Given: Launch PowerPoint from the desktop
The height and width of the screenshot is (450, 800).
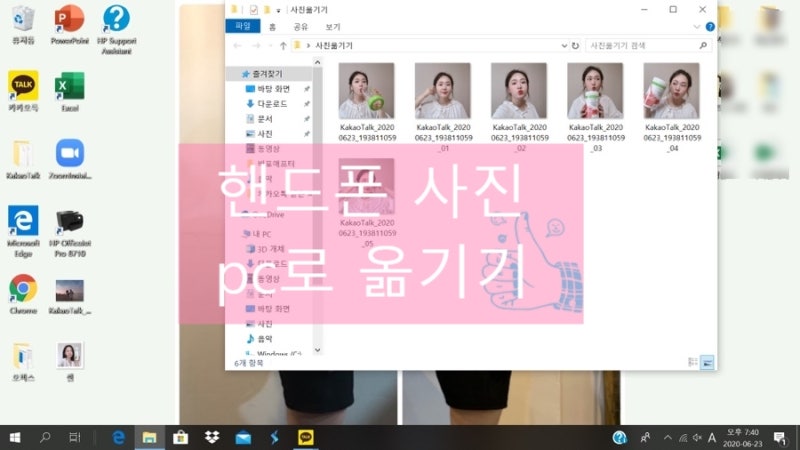Looking at the screenshot, I should [69, 24].
